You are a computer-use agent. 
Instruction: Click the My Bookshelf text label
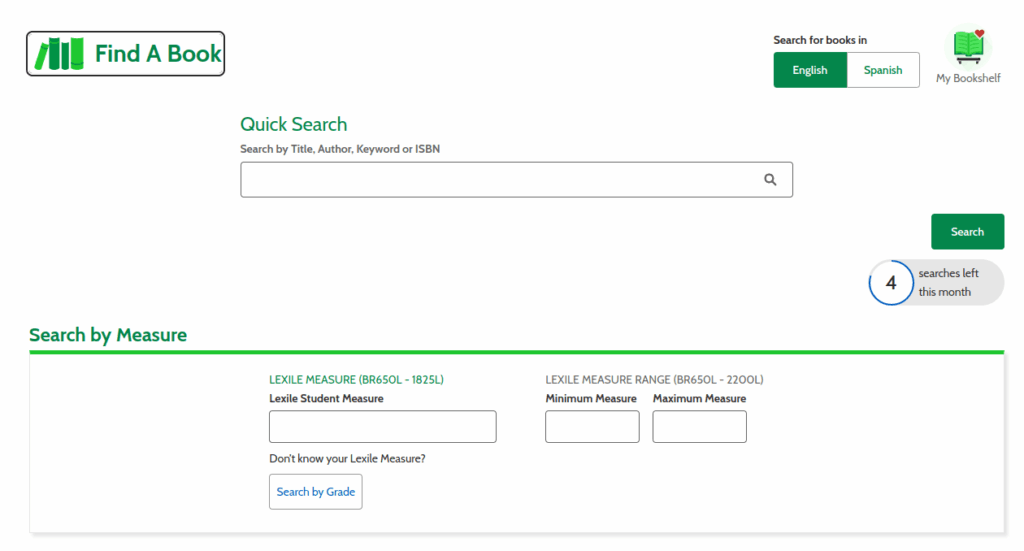(x=968, y=78)
